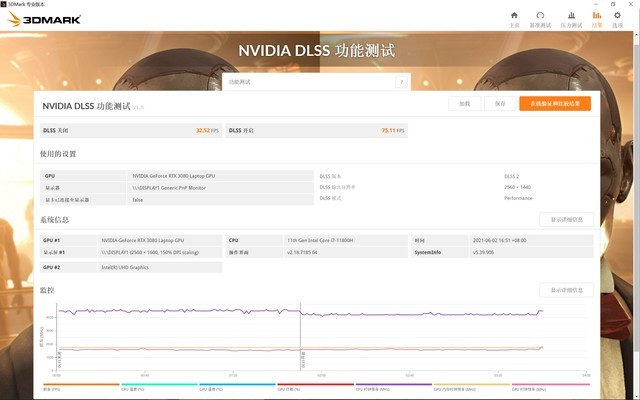The height and width of the screenshot is (400, 640).
Task: Click the 2560 × 1440 output resolution value
Action: (518, 187)
